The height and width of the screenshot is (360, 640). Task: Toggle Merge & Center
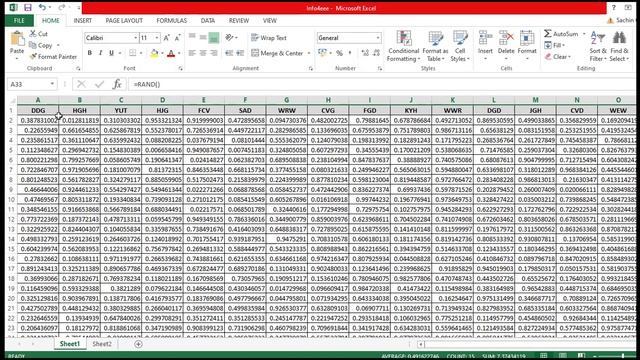(x=277, y=53)
